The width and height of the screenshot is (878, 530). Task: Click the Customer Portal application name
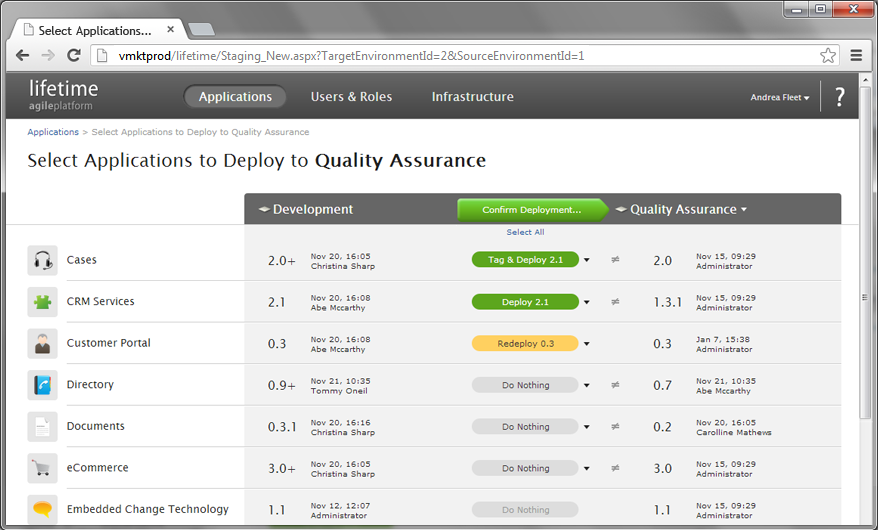point(109,343)
